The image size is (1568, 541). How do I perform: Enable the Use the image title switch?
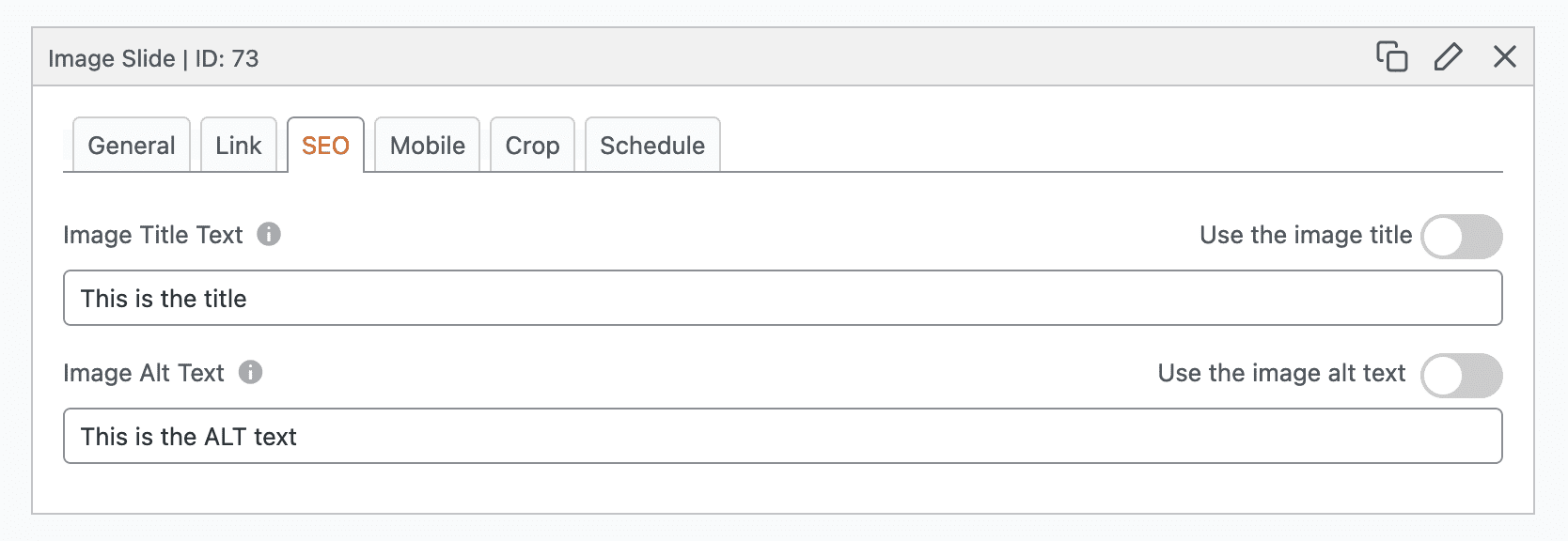(1461, 236)
